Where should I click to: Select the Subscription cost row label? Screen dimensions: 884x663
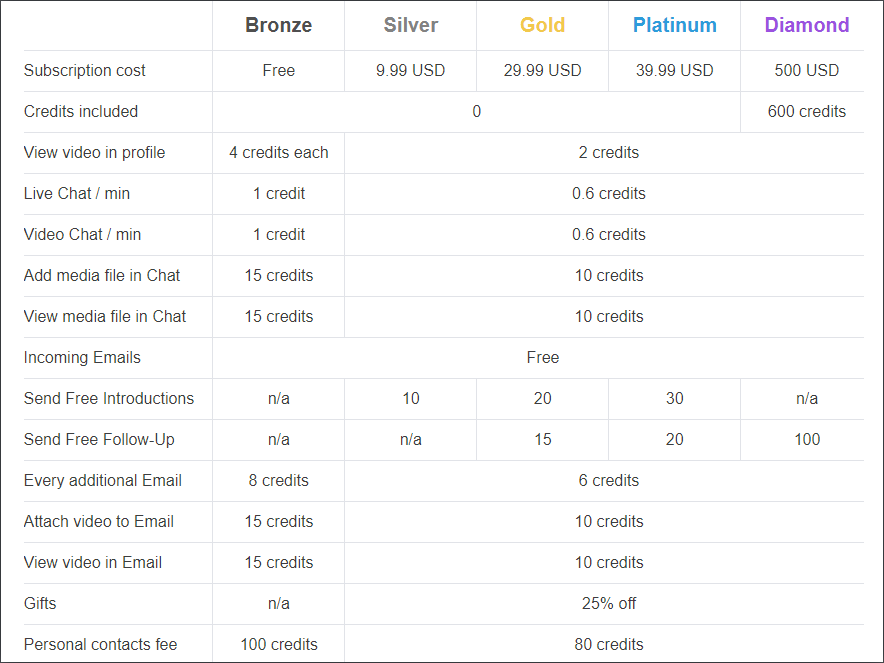click(x=85, y=70)
